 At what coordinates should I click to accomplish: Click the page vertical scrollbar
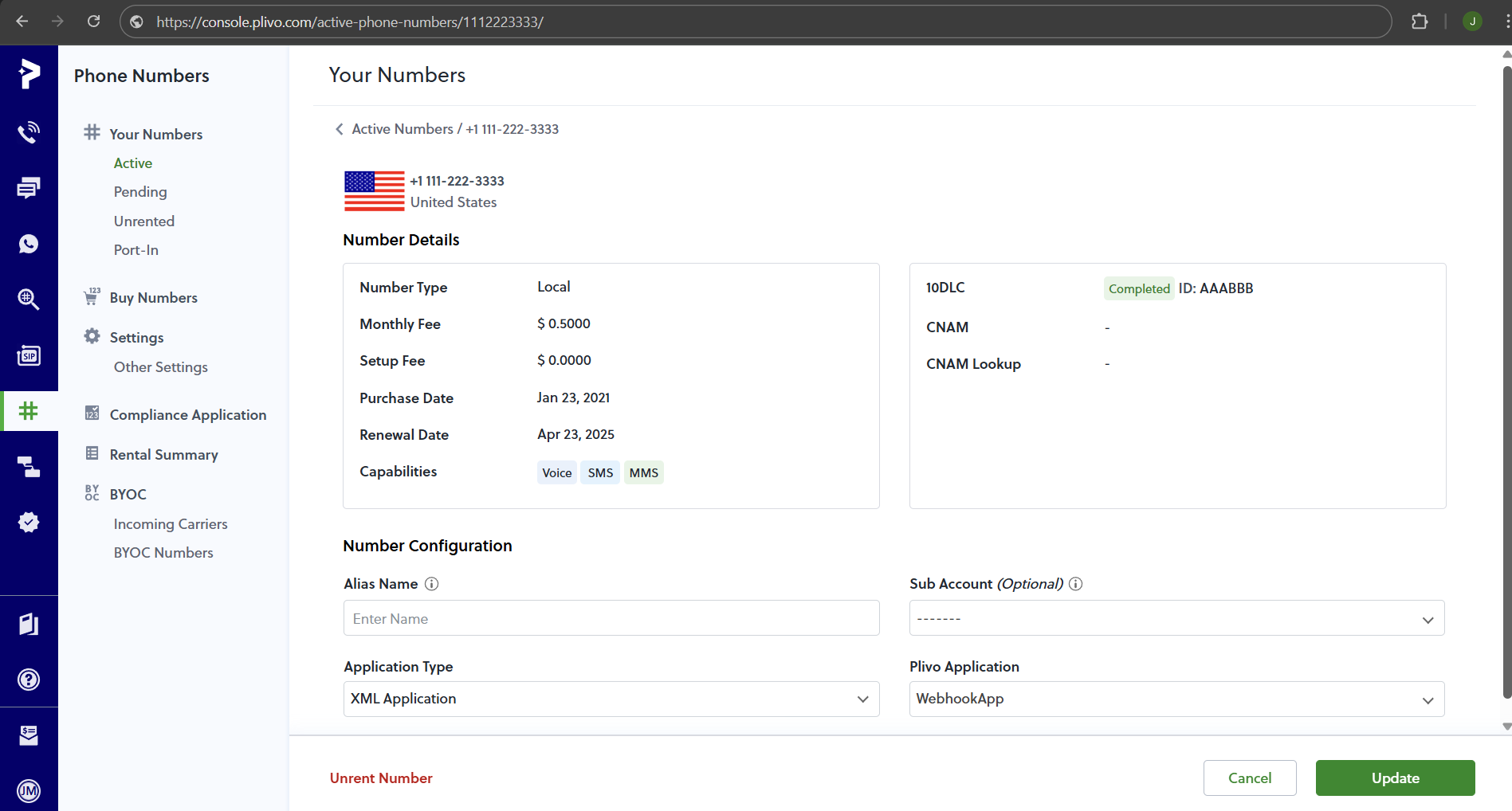click(1506, 382)
